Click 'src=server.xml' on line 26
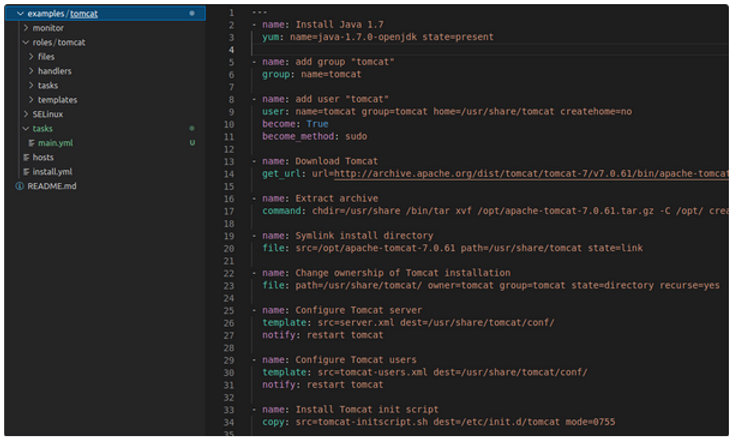Image resolution: width=732 pixels, height=440 pixels. (x=356, y=322)
